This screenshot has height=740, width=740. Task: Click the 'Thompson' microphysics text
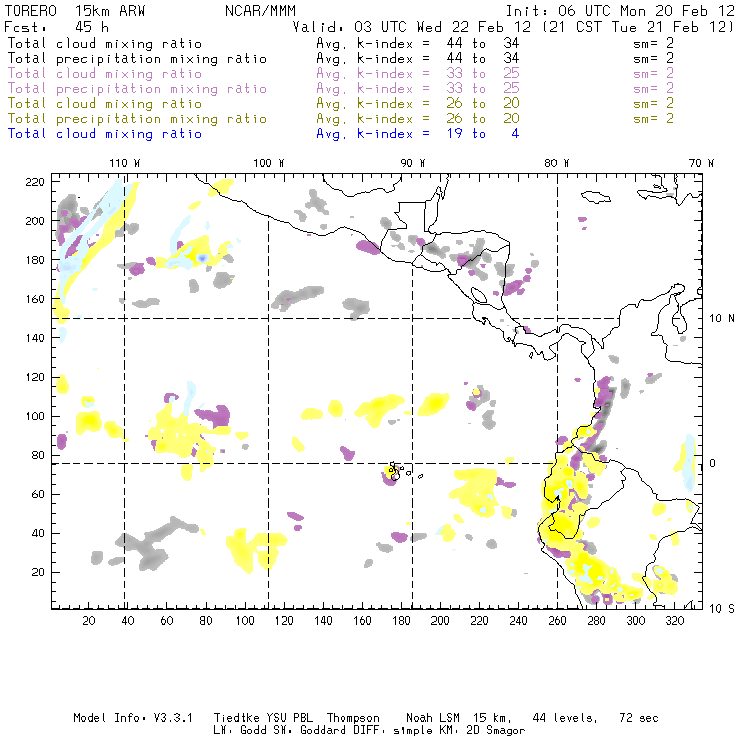pos(353,718)
